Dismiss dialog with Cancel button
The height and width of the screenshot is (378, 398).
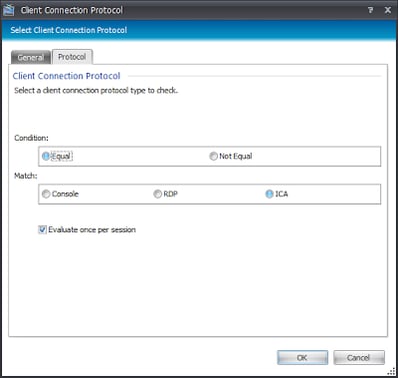pyautogui.click(x=359, y=358)
